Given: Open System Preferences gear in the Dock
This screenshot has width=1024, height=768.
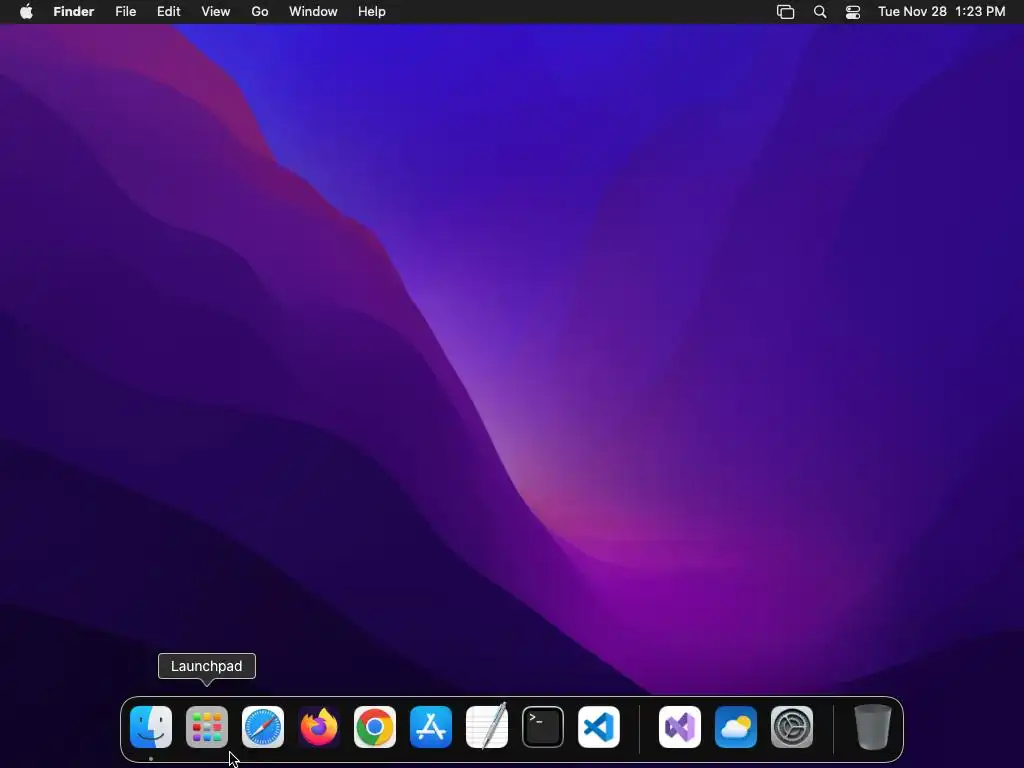Looking at the screenshot, I should pos(792,727).
